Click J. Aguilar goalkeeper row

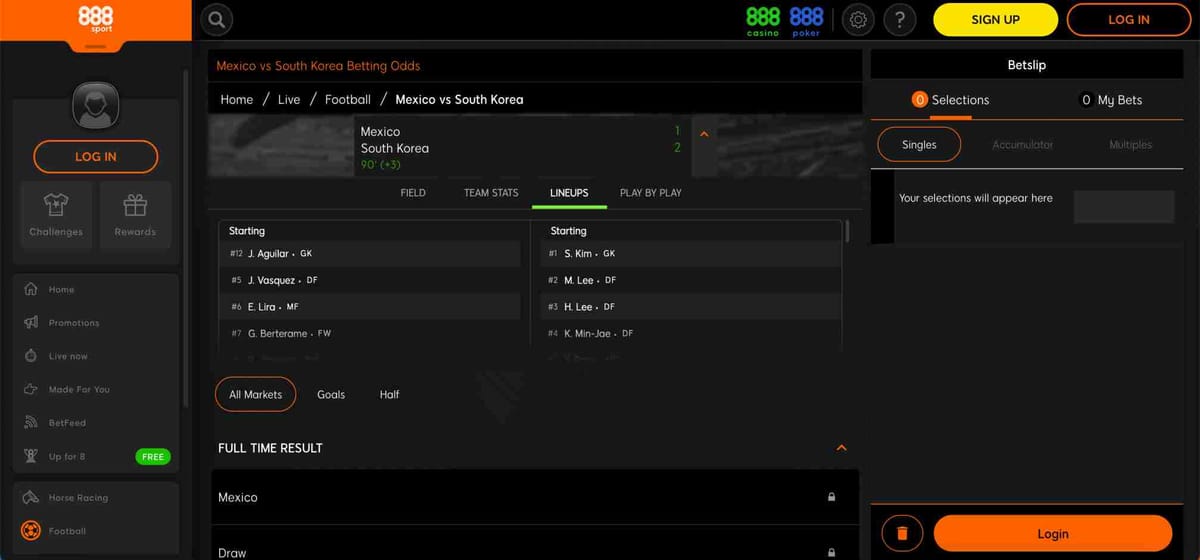tap(369, 254)
